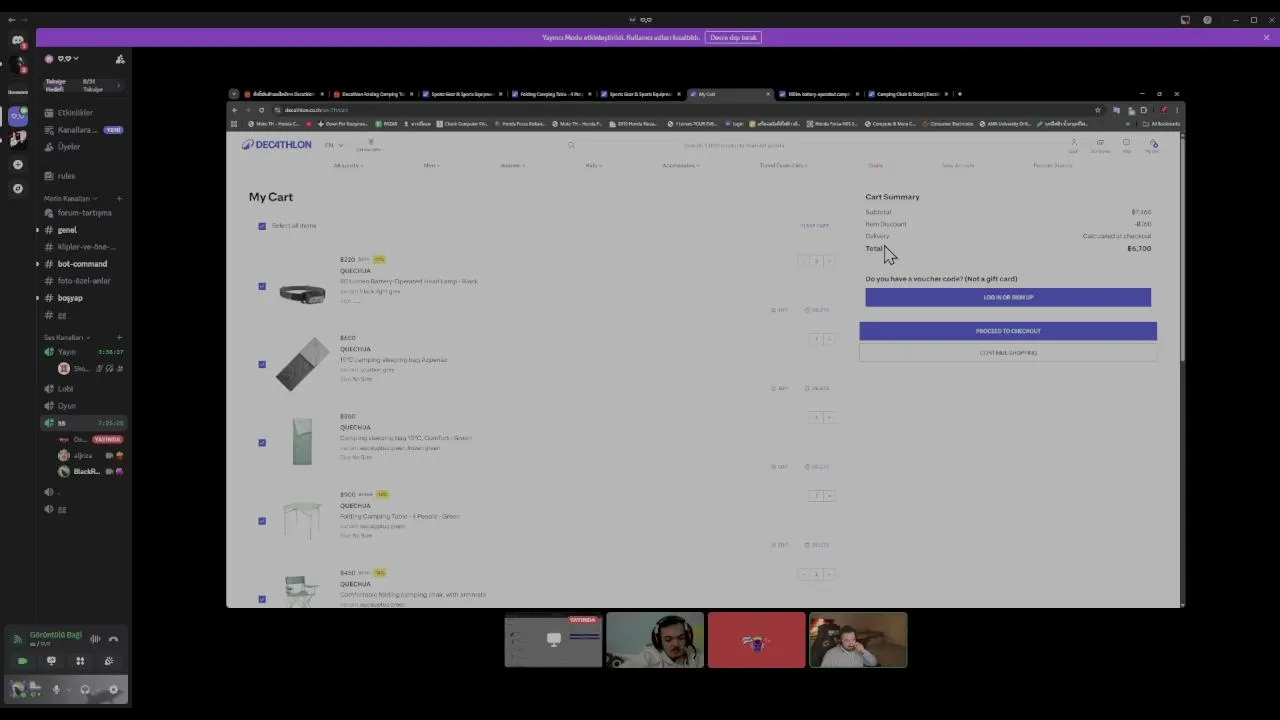The height and width of the screenshot is (720, 1280).
Task: Mute microphone in Discord user panel
Action: coord(57,689)
